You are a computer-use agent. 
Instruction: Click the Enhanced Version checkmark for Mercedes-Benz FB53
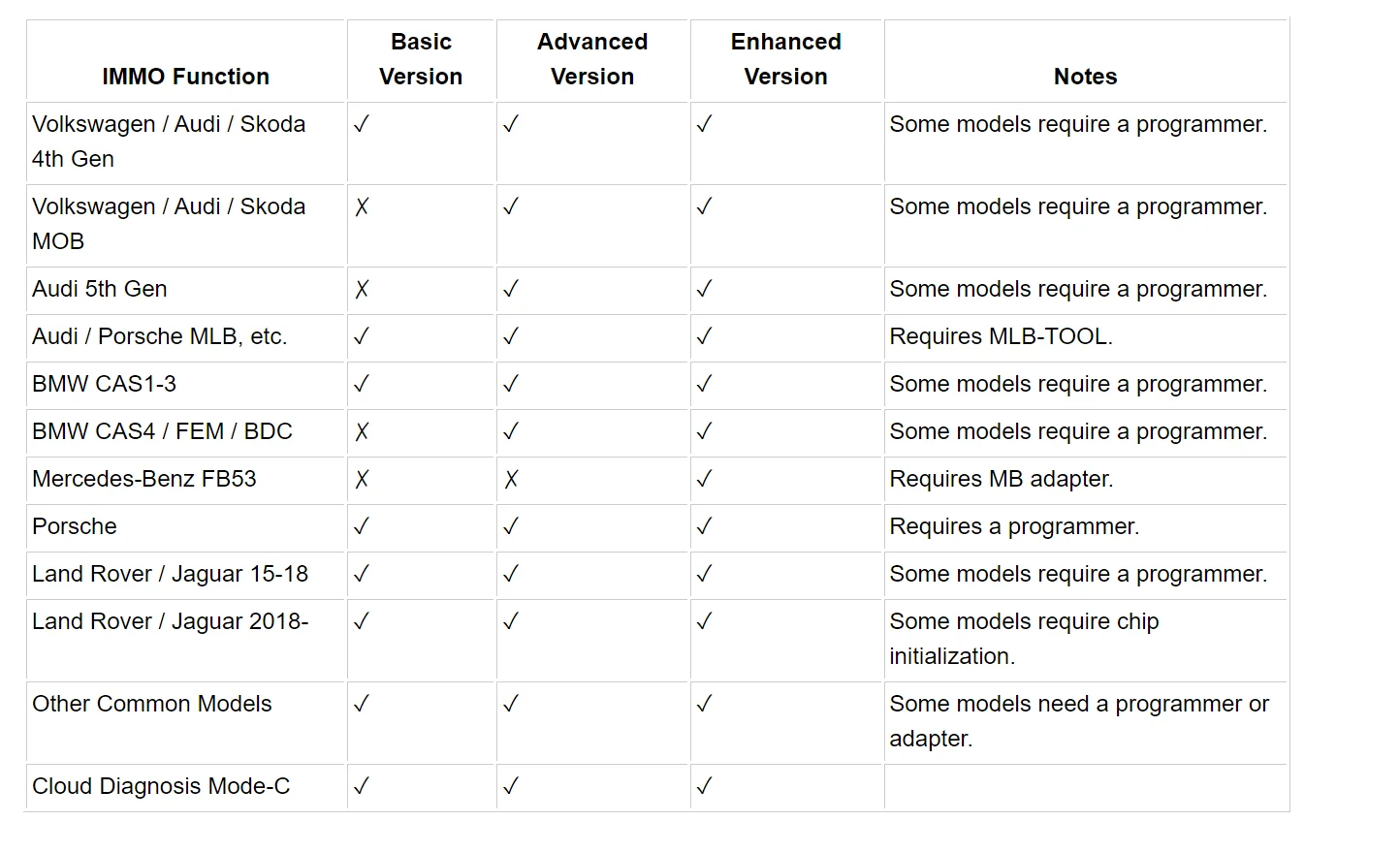pos(704,480)
